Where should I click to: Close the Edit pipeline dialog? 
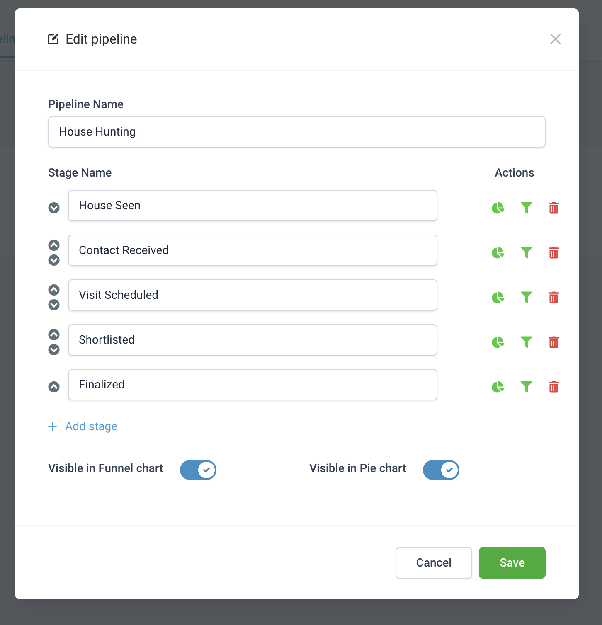(x=555, y=39)
